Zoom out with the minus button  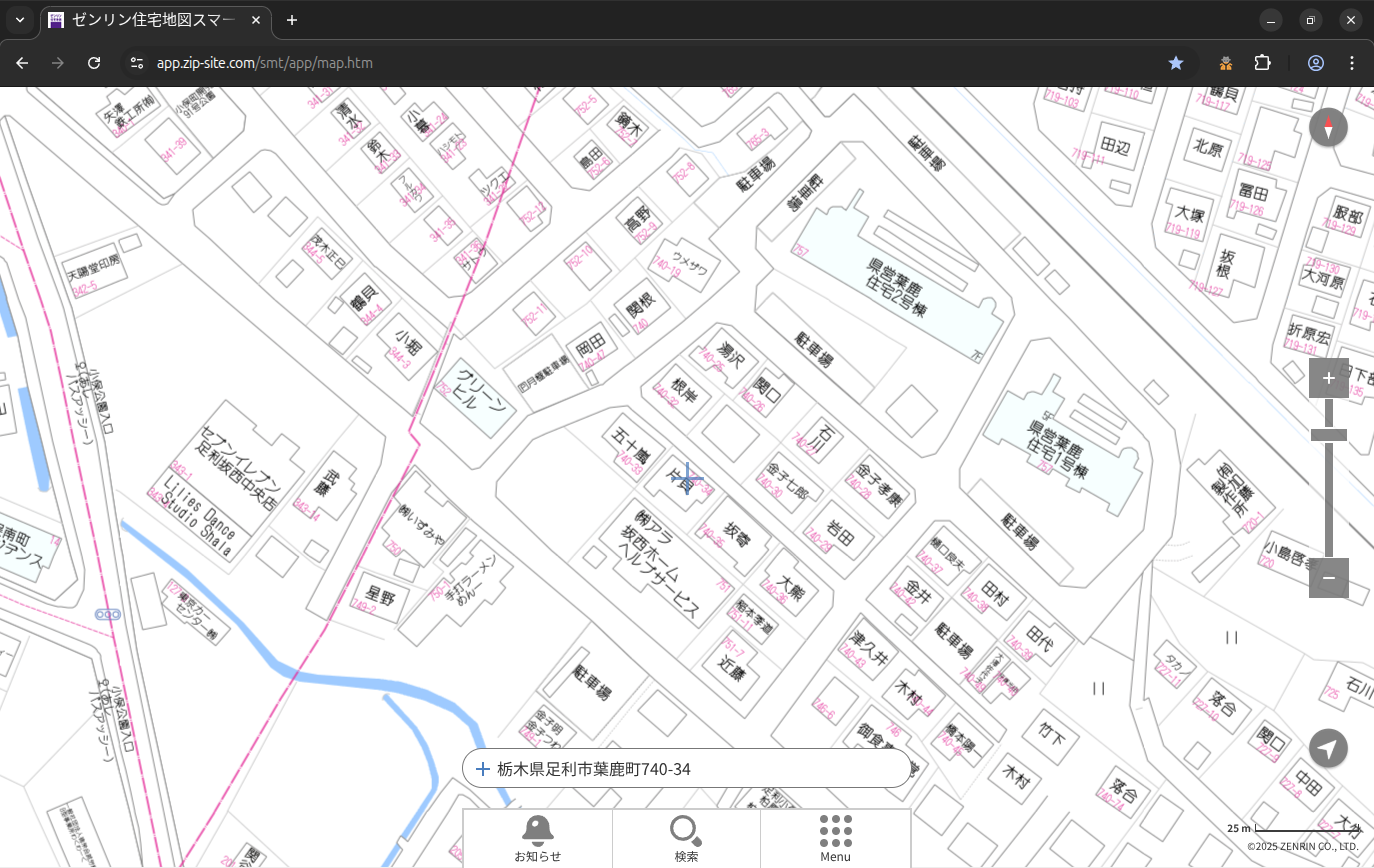tap(1328, 578)
